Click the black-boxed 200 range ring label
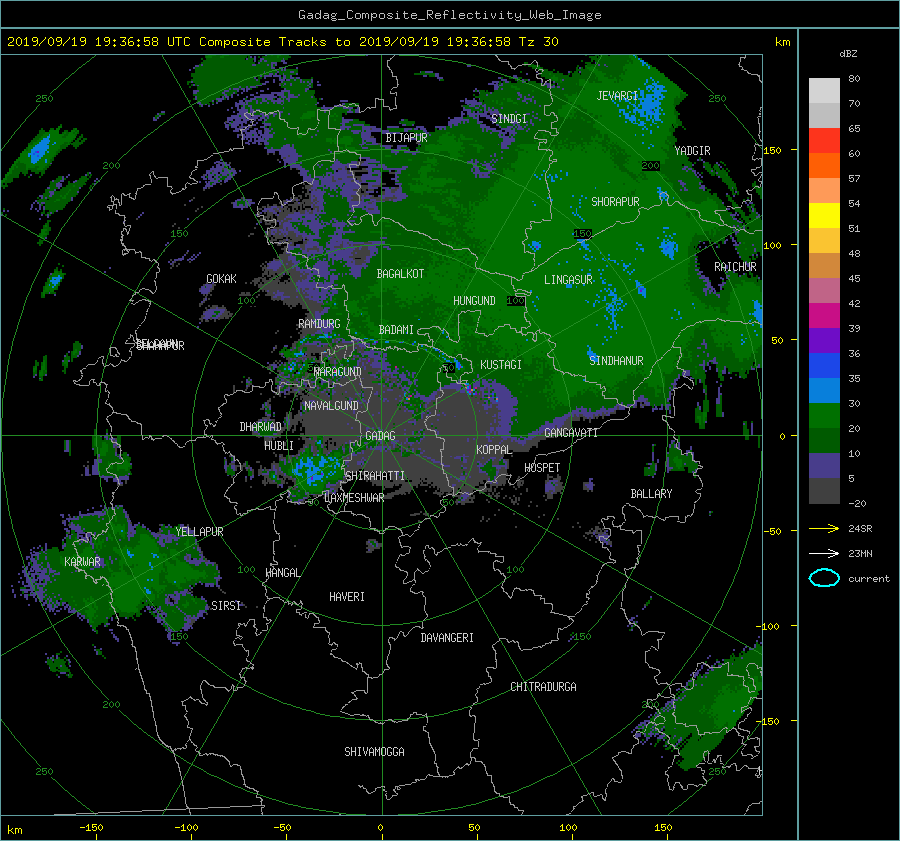Screen dimensions: 900x841 pyautogui.click(x=650, y=166)
